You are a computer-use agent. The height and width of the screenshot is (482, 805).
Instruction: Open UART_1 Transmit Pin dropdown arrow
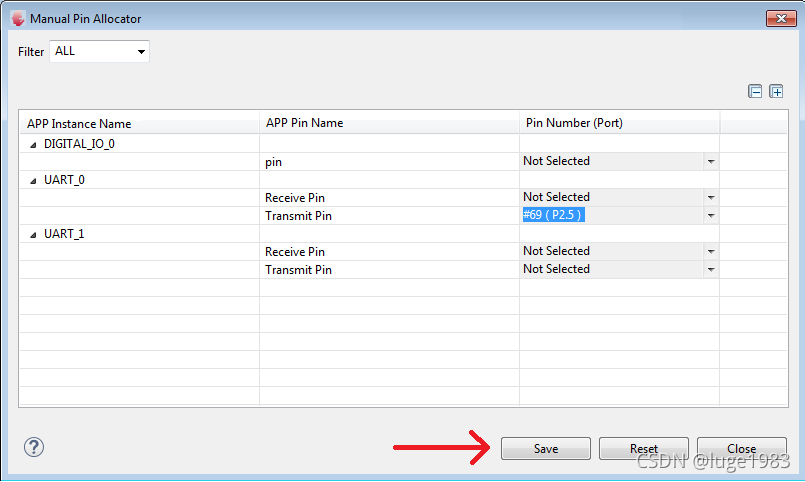point(711,269)
